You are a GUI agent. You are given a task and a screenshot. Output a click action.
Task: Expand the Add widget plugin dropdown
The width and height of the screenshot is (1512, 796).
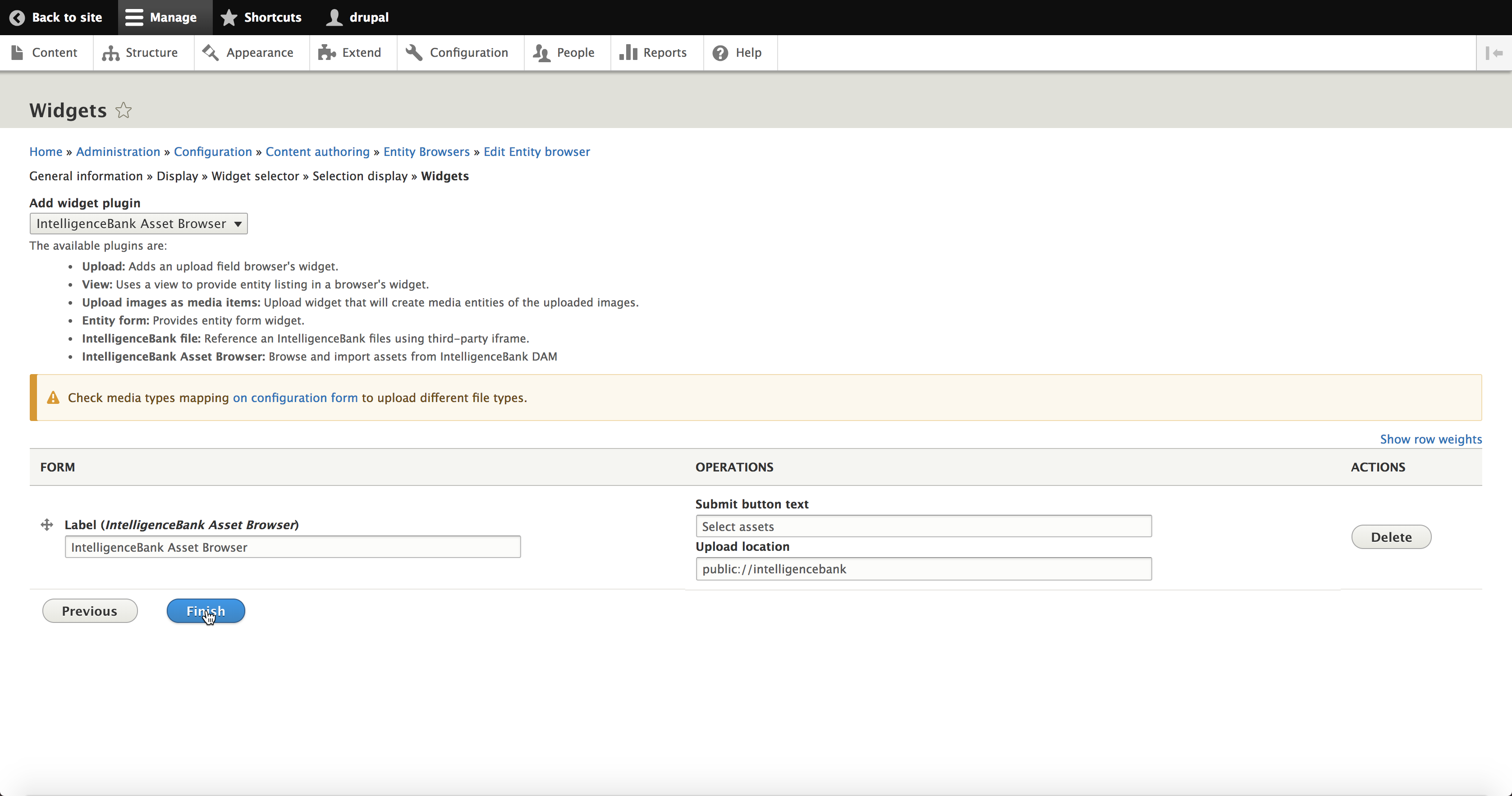[138, 224]
